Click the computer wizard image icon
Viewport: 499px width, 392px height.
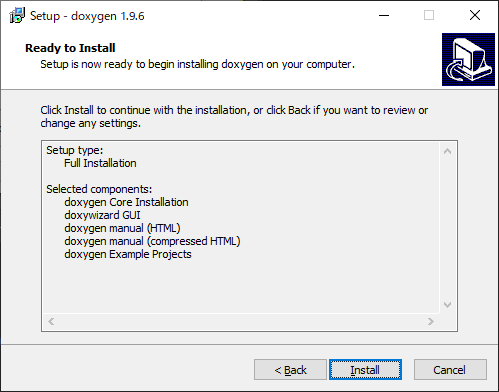[468, 59]
